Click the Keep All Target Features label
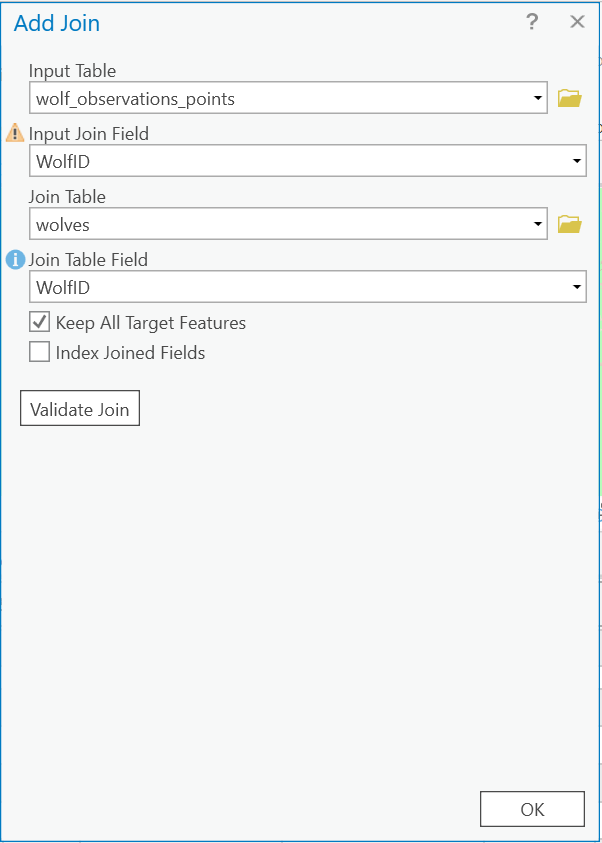This screenshot has width=602, height=843. [150, 323]
